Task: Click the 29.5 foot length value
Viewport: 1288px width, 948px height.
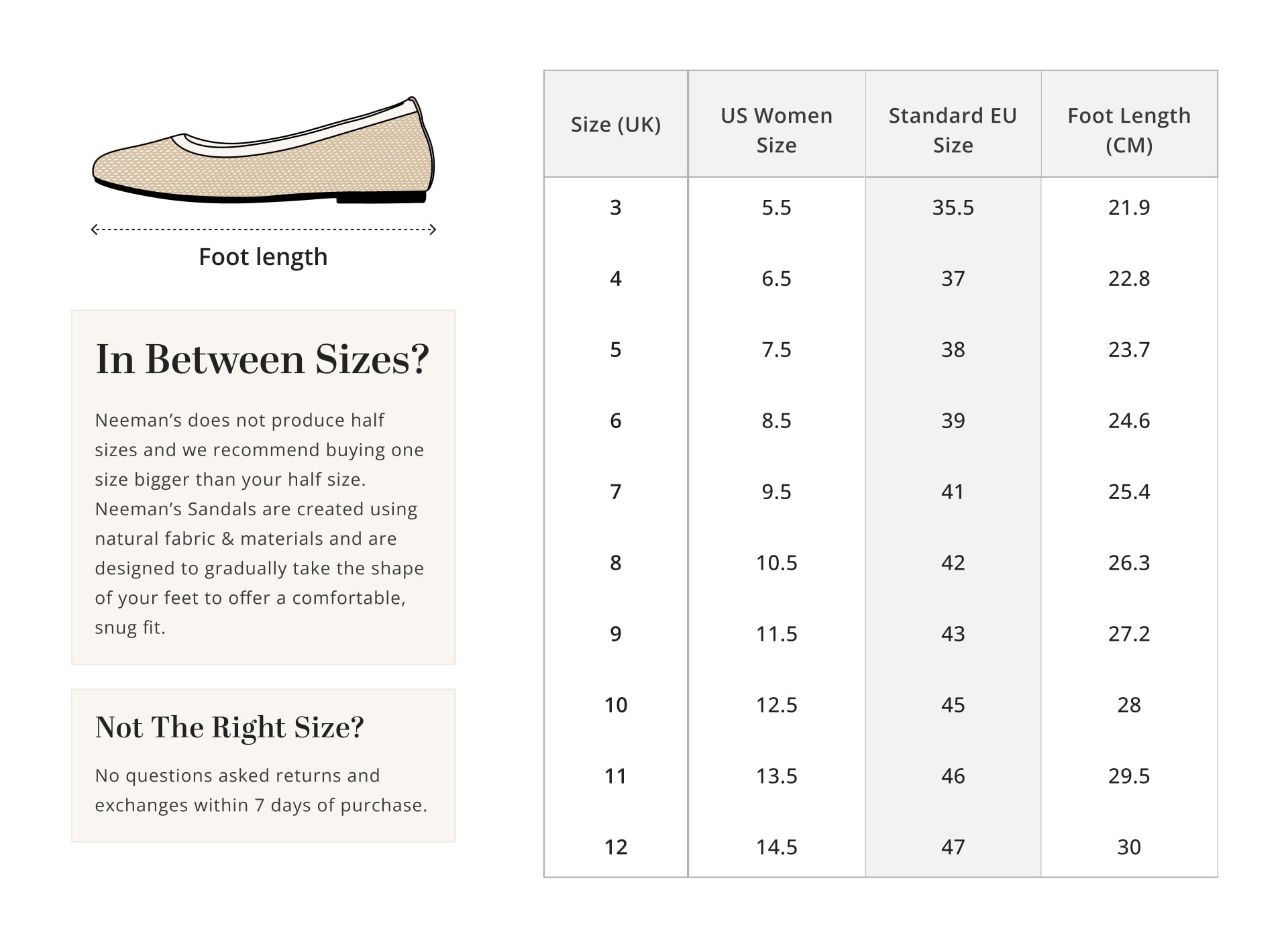Action: click(1129, 776)
